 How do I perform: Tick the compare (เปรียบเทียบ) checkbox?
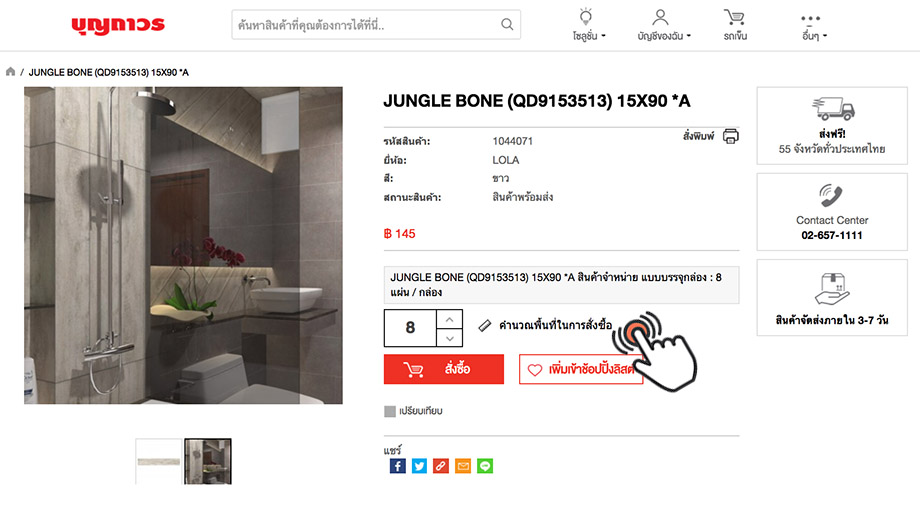pos(390,411)
